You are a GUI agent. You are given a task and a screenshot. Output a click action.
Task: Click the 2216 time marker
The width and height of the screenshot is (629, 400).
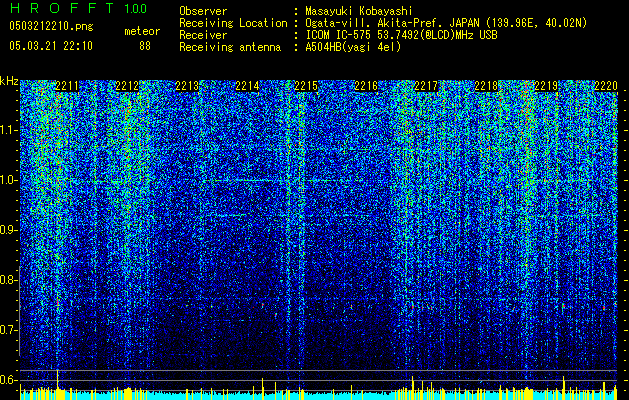coord(366,86)
